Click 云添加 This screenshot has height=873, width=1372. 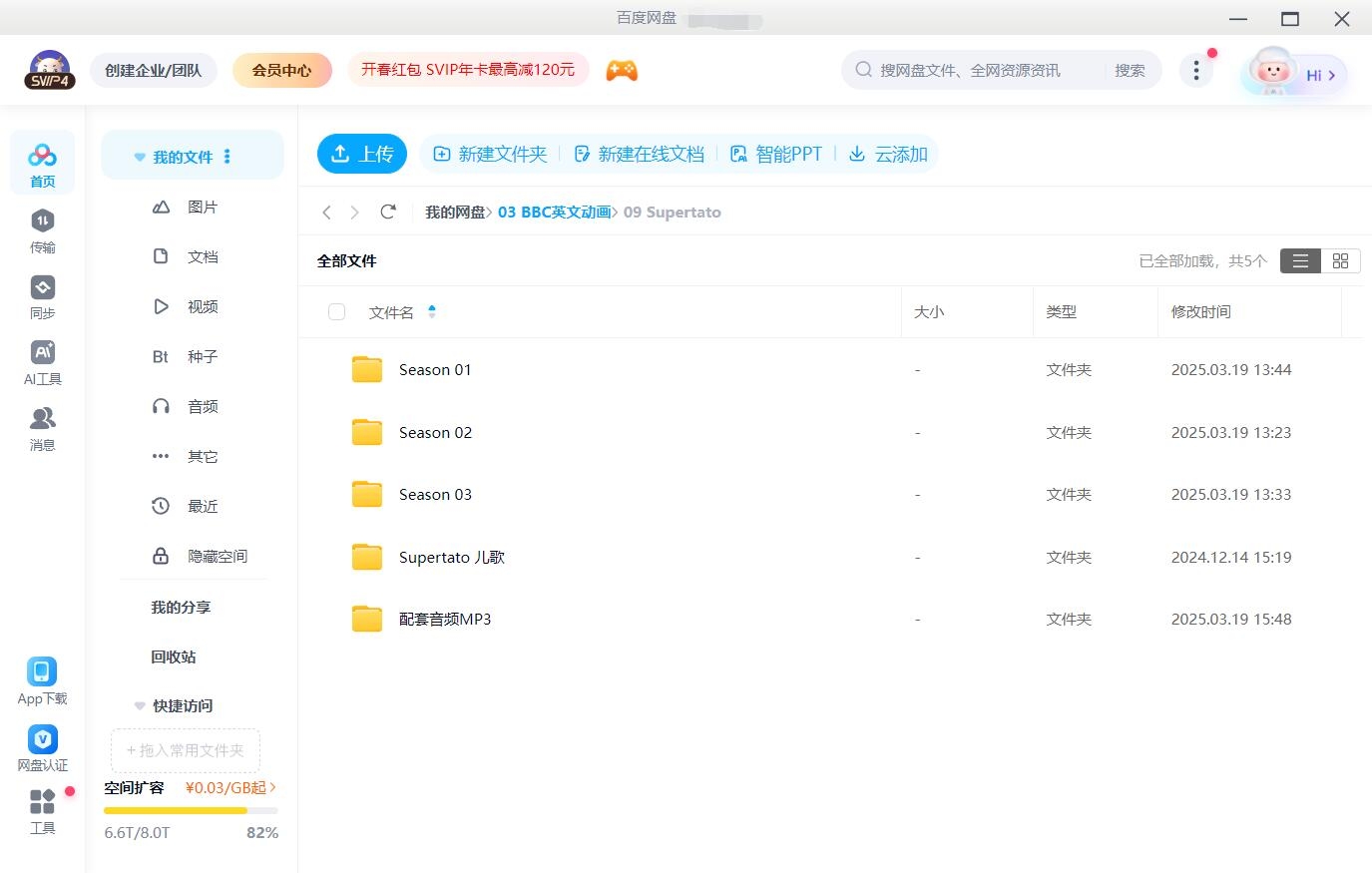(888, 154)
